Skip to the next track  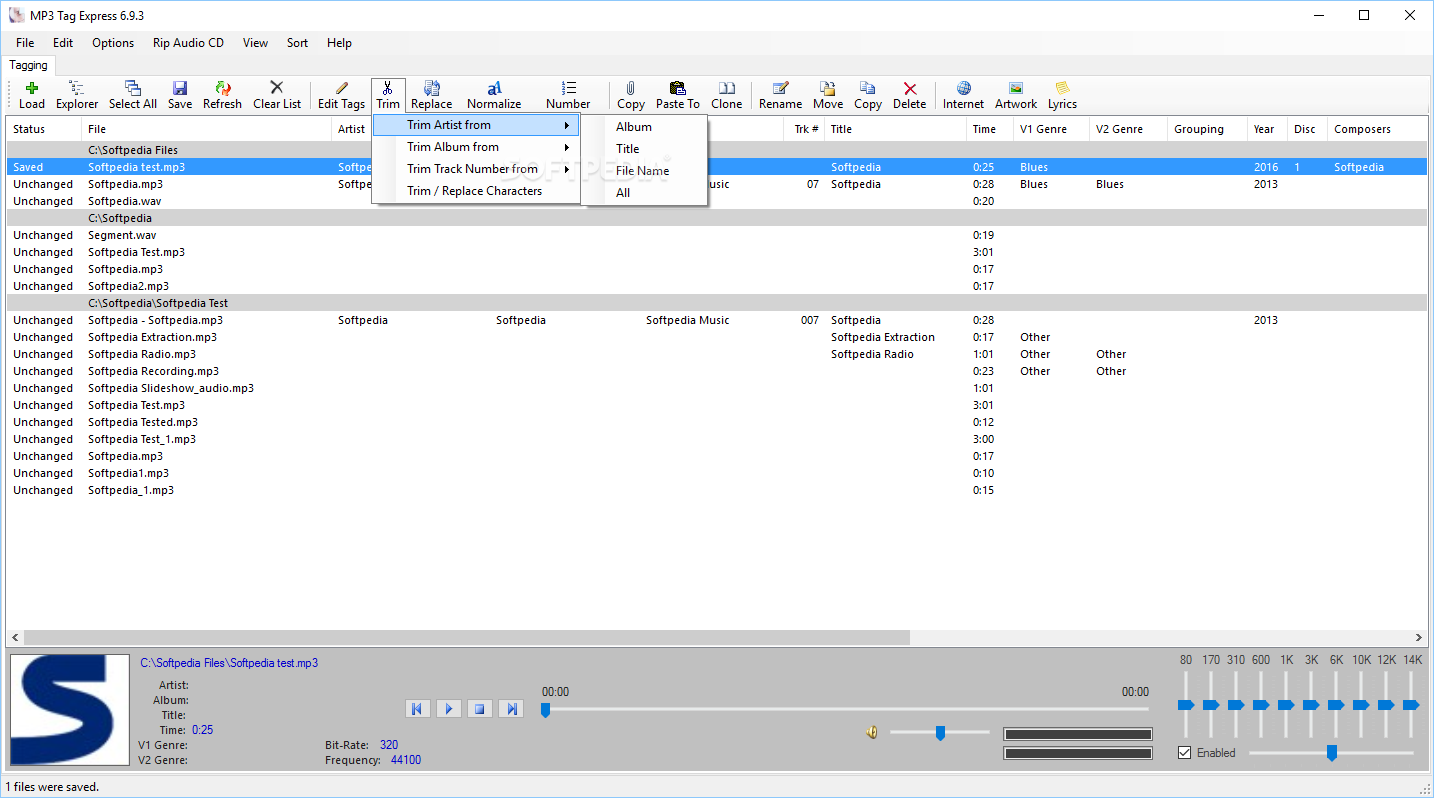512,709
